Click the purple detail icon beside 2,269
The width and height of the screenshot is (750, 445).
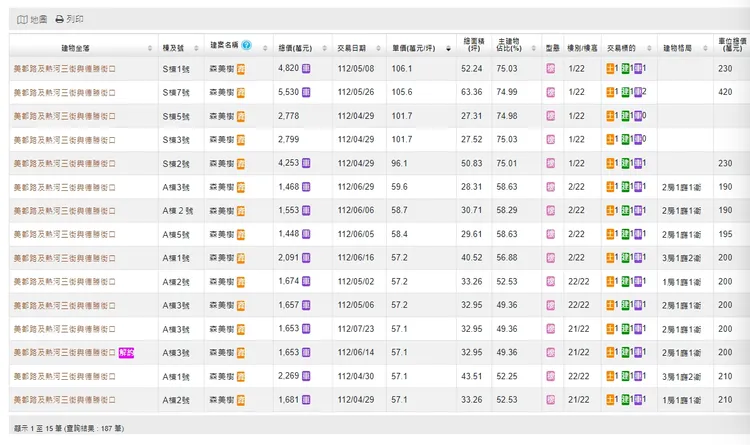pos(307,377)
